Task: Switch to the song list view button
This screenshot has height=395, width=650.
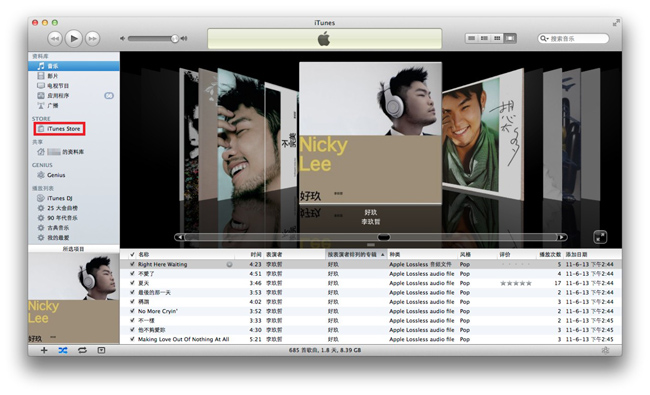Action: tap(471, 39)
